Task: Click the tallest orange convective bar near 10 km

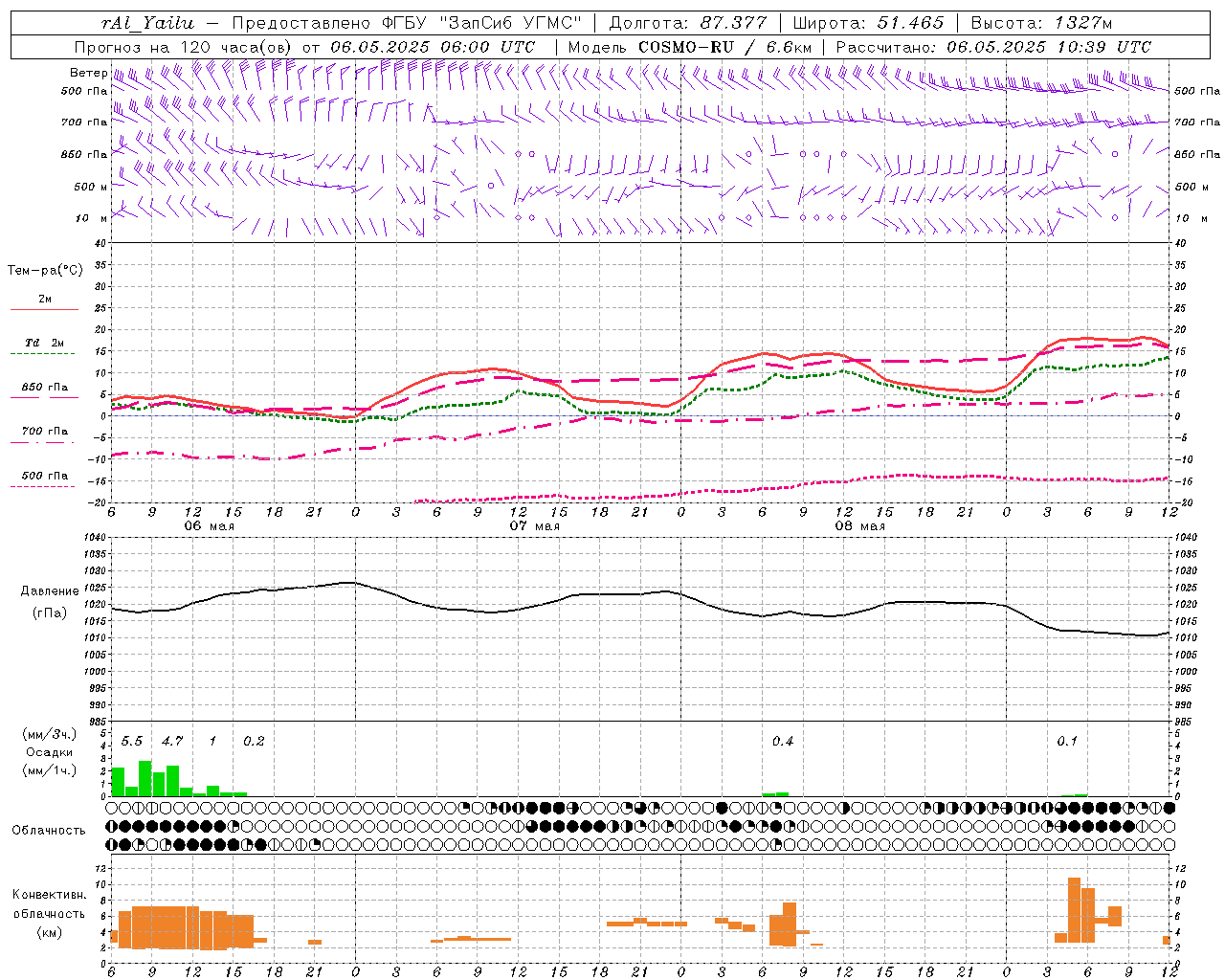Action: pos(1074,910)
